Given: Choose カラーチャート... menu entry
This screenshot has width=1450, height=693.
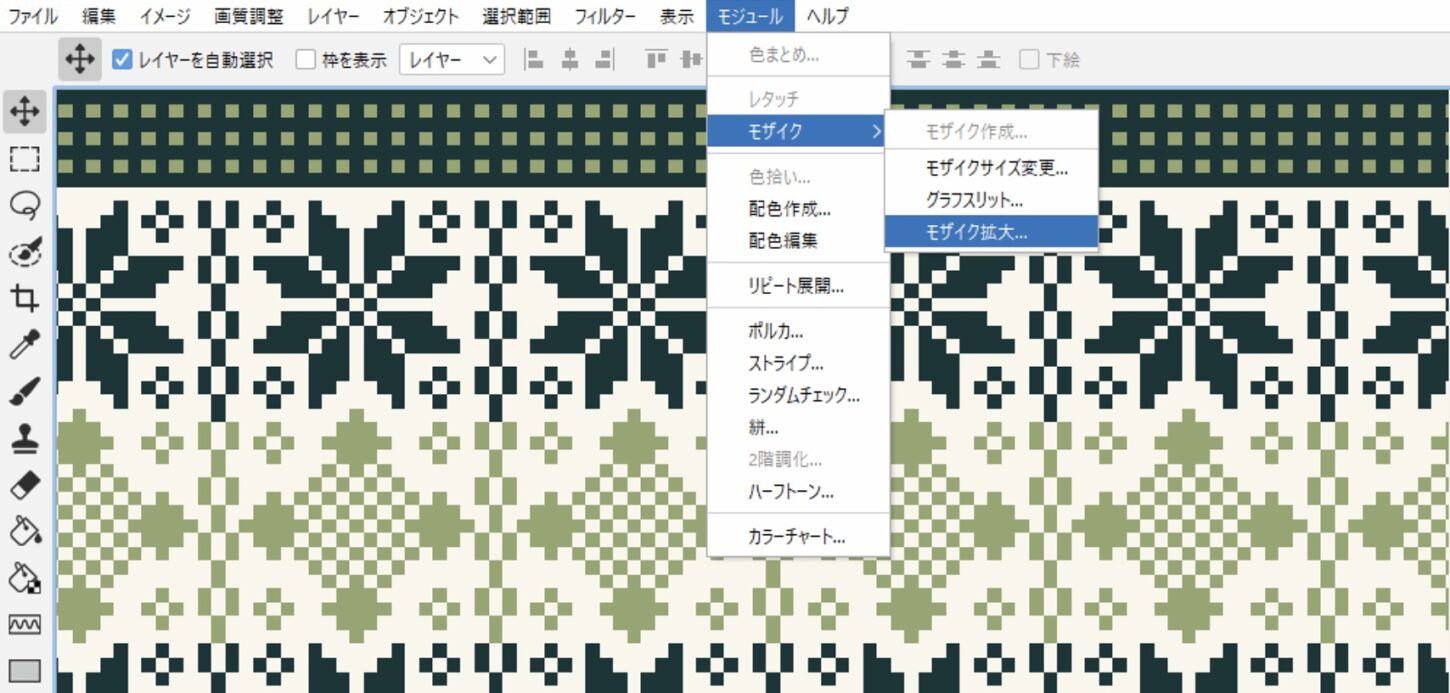Looking at the screenshot, I should (x=798, y=537).
